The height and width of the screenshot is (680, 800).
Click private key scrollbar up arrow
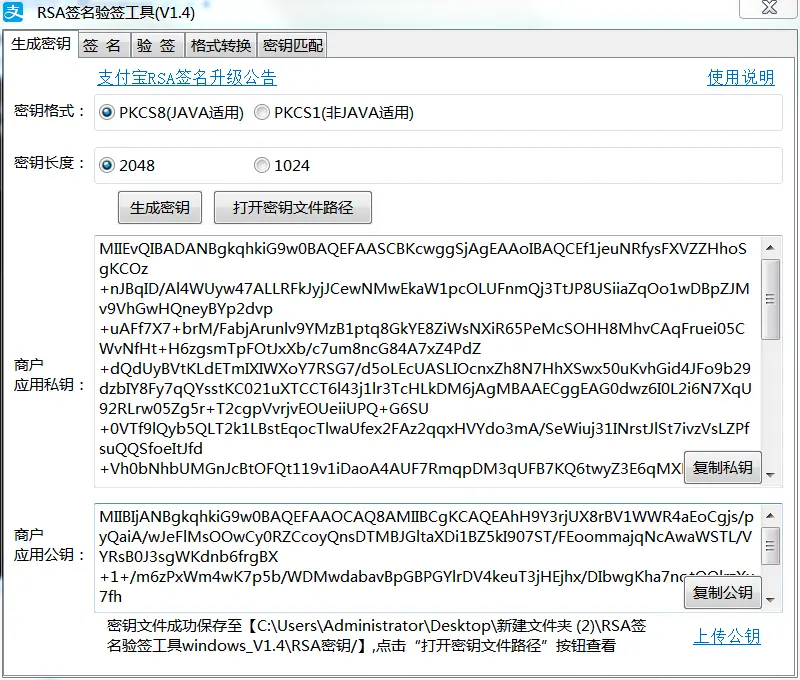(x=770, y=248)
